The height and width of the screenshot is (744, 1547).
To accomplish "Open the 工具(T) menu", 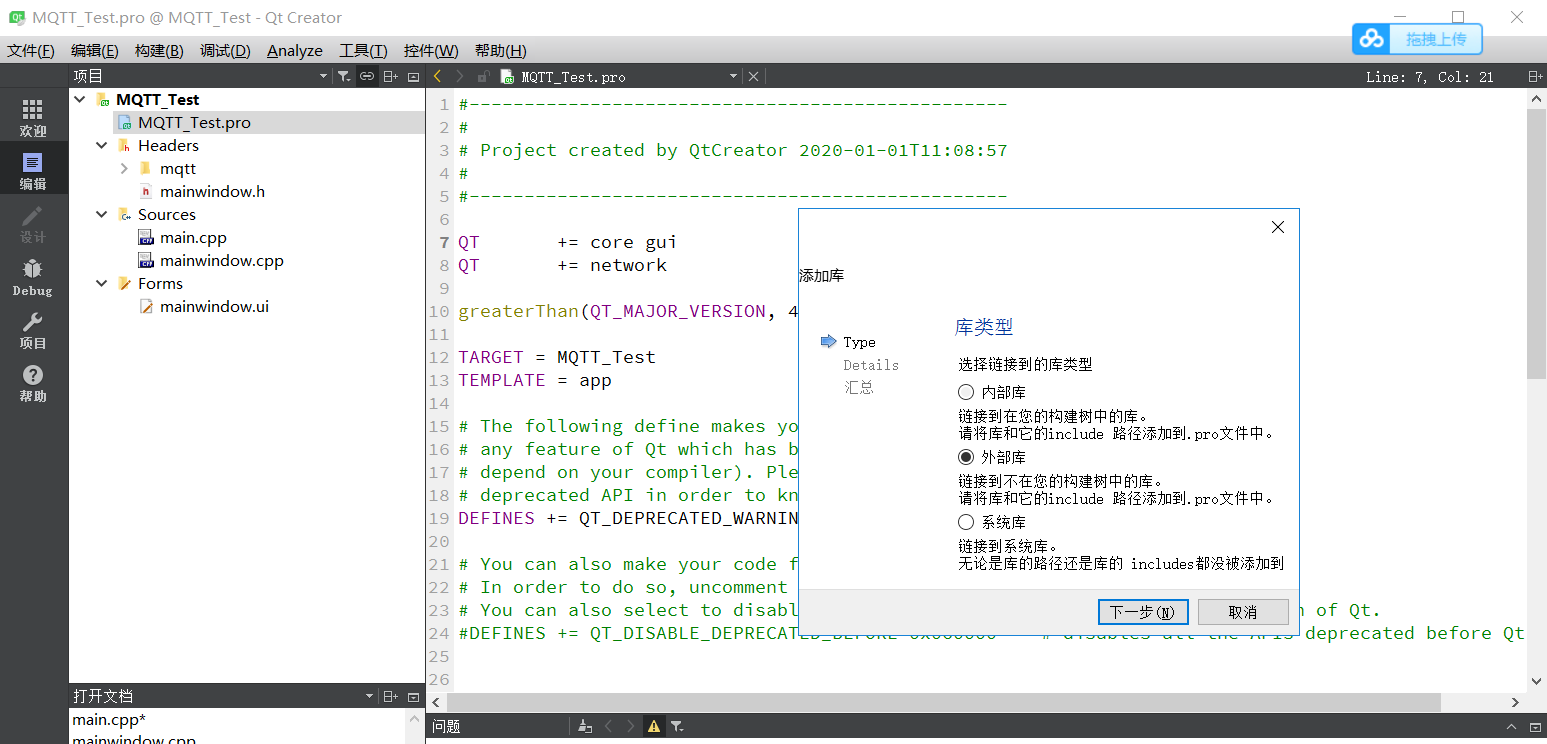I will coord(362,50).
